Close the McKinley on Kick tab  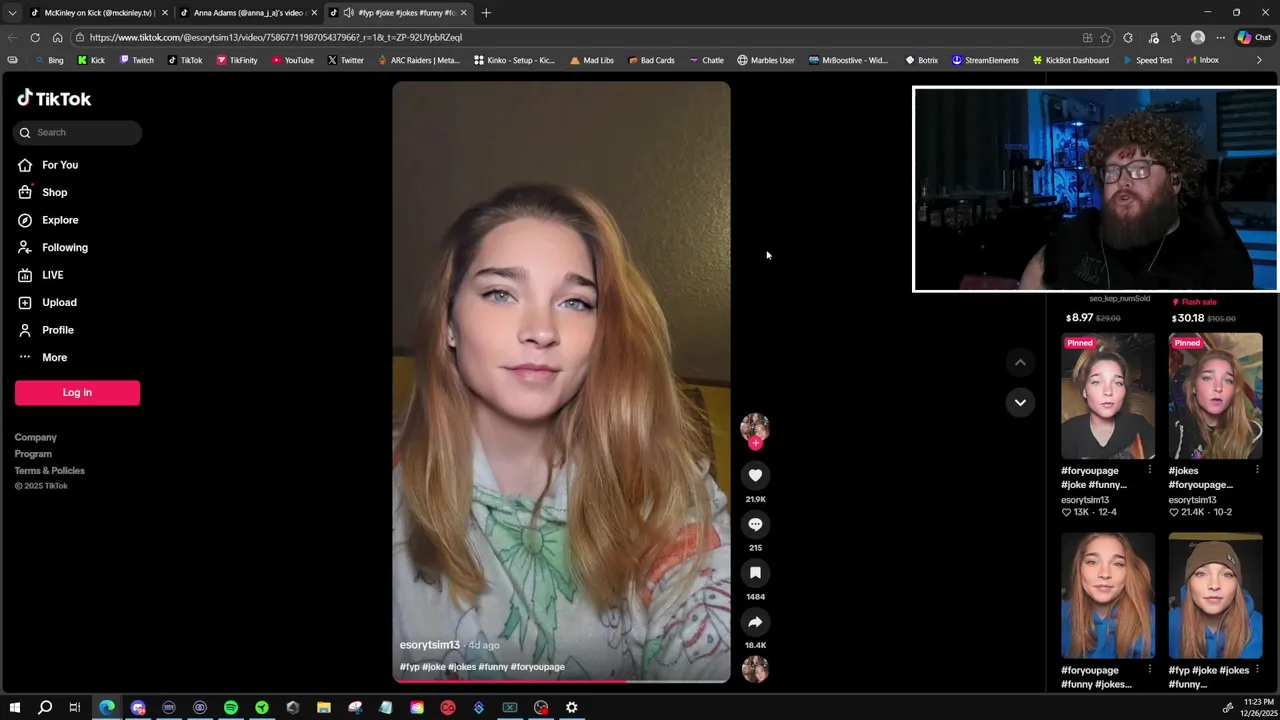click(x=165, y=13)
